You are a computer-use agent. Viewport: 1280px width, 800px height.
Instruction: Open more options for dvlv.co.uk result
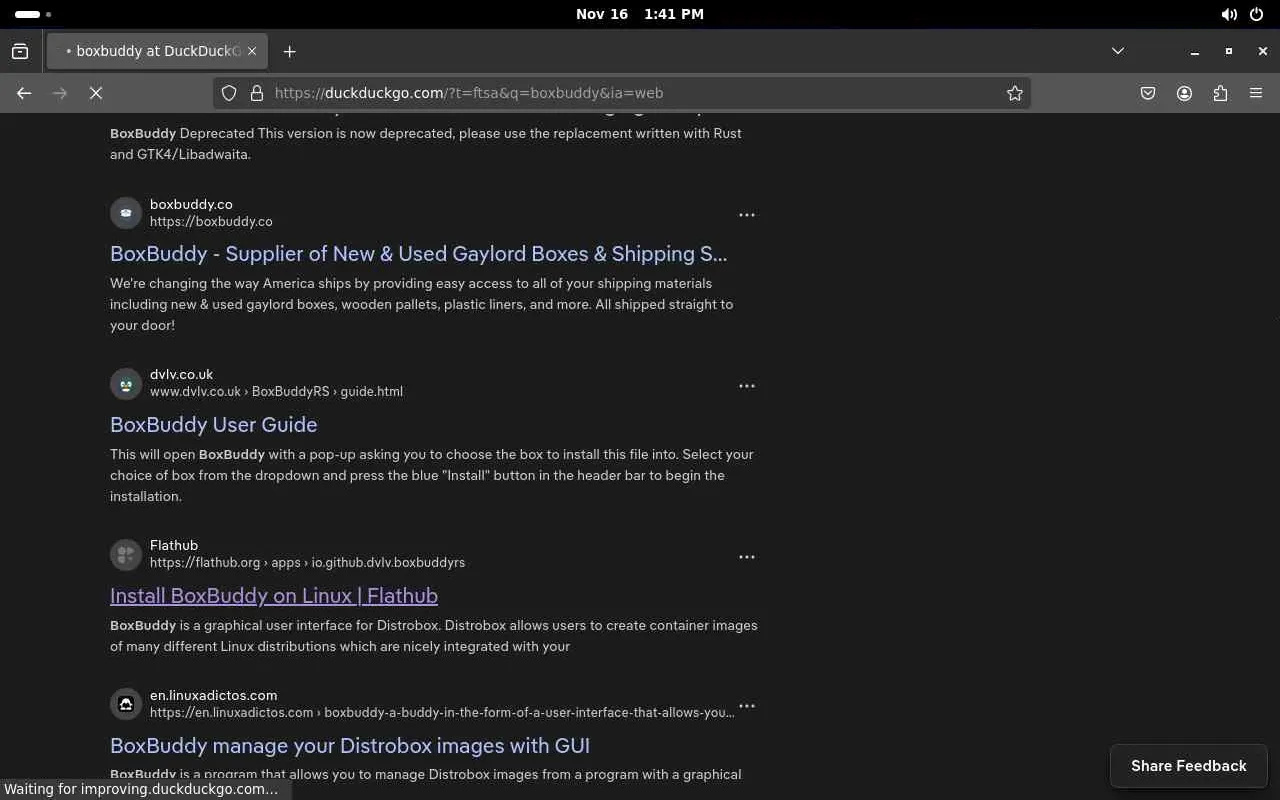(746, 386)
